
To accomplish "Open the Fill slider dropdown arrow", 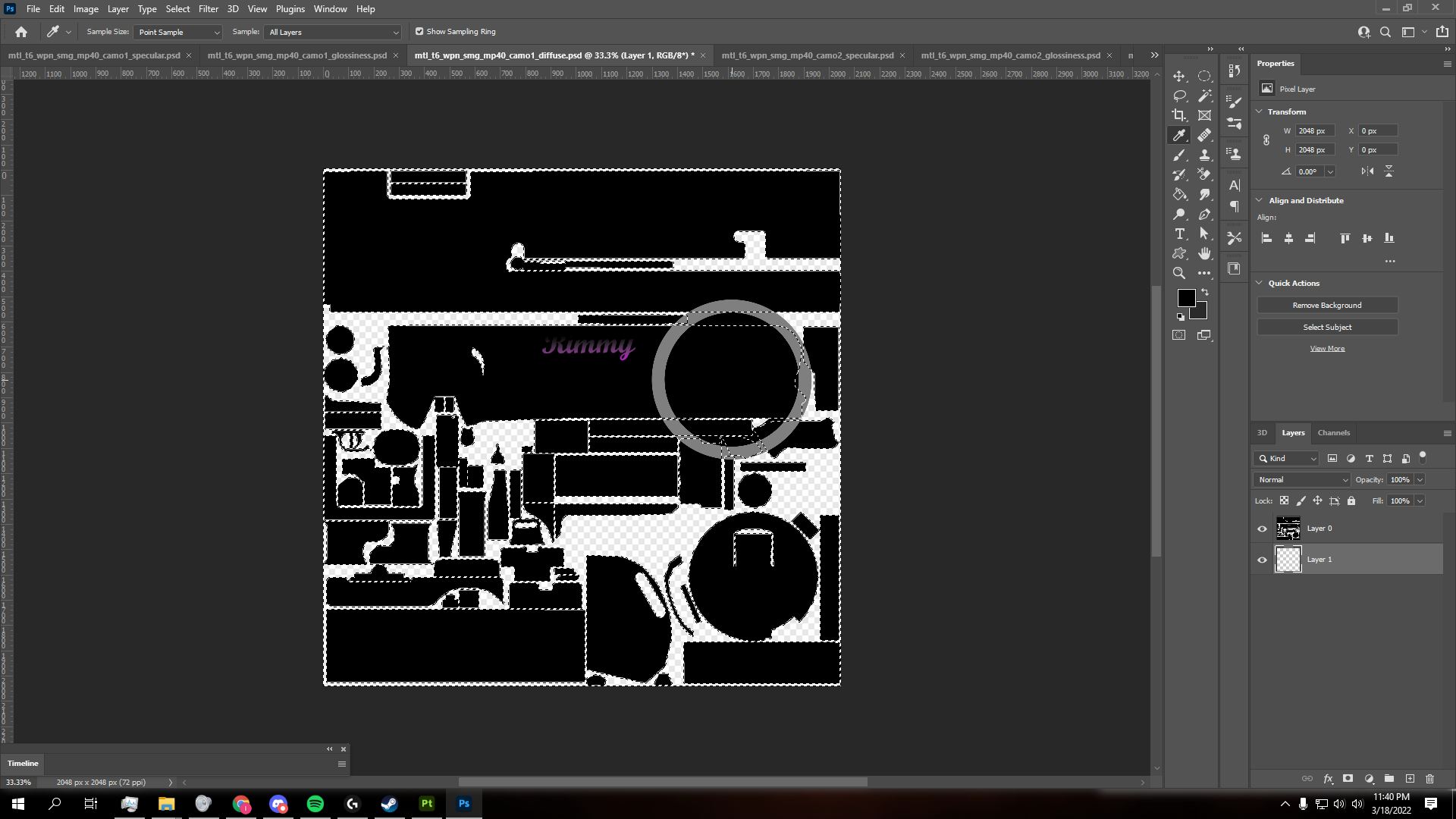I will tap(1420, 500).
